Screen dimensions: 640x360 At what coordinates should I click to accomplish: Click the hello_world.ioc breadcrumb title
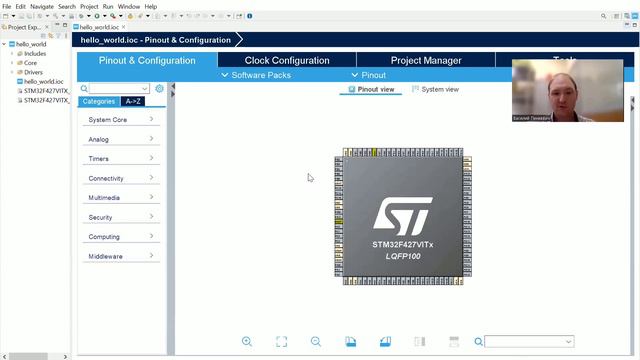156,40
